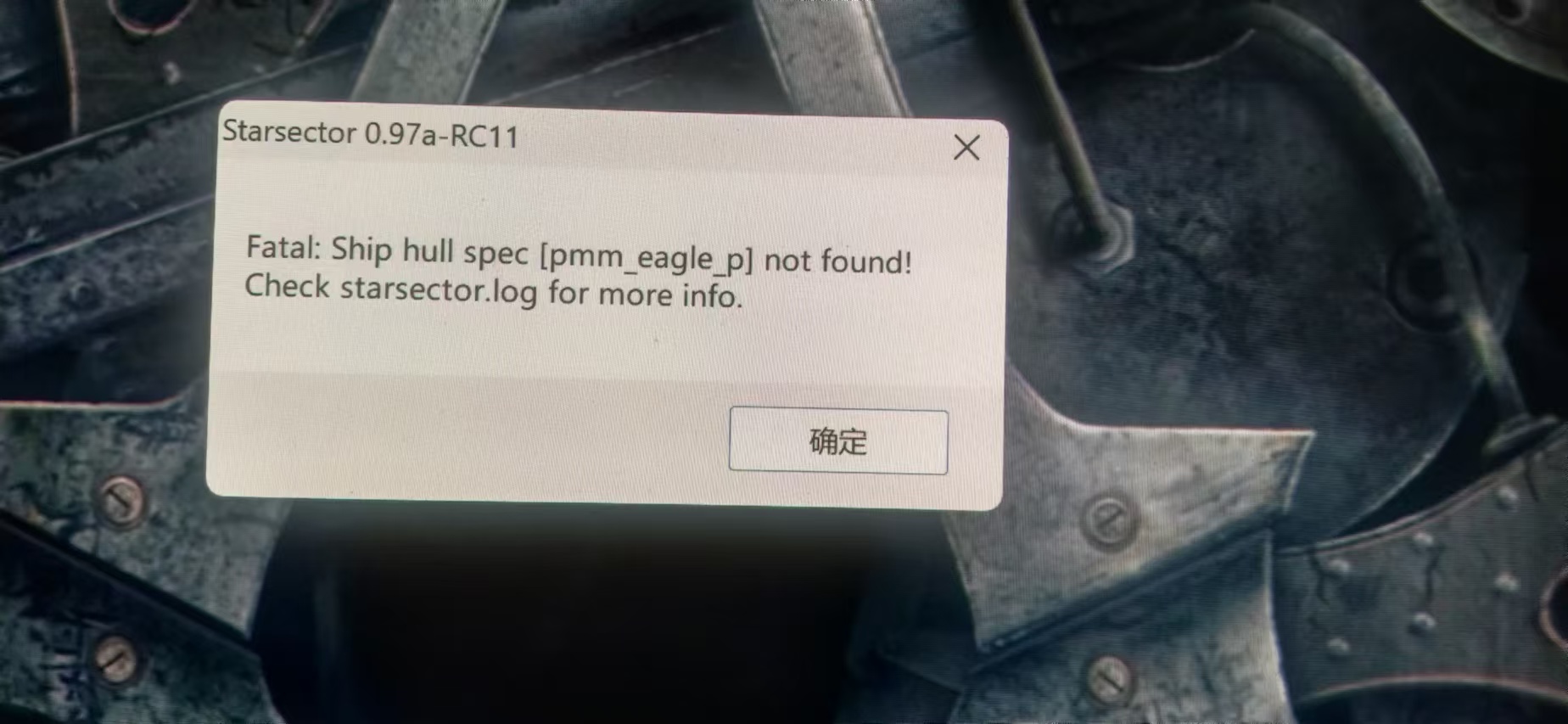Click the Fatal: Ship hull spec message line
1568x724 pixels.
[x=579, y=255]
